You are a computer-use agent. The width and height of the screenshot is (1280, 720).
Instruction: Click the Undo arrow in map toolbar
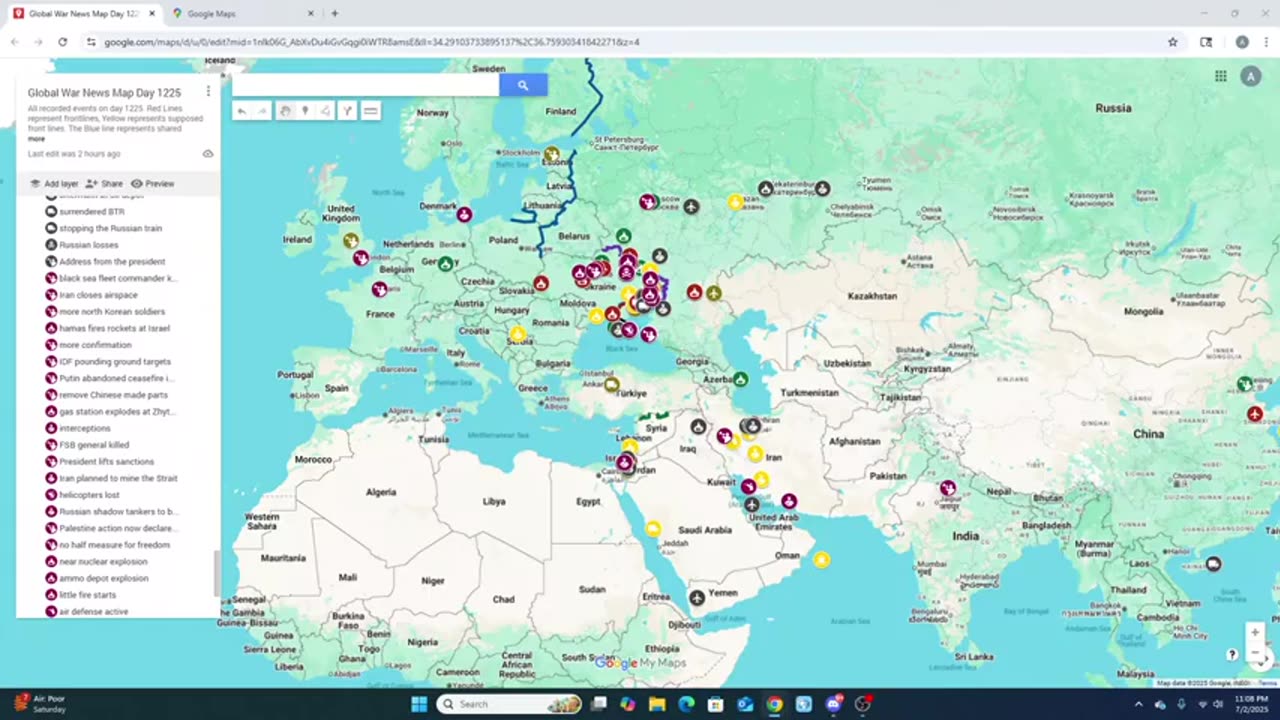241,111
